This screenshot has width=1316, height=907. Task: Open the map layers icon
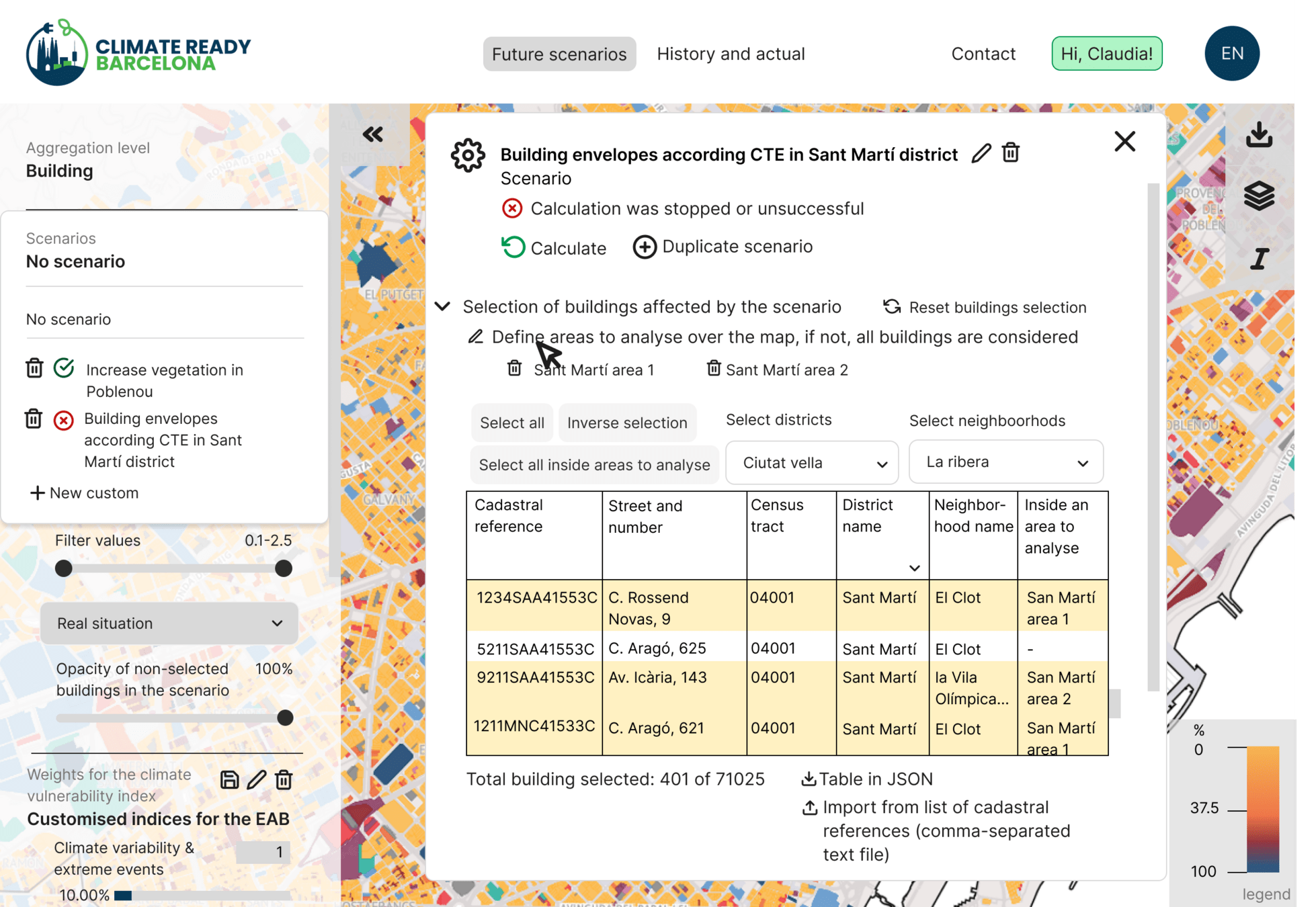click(x=1259, y=196)
